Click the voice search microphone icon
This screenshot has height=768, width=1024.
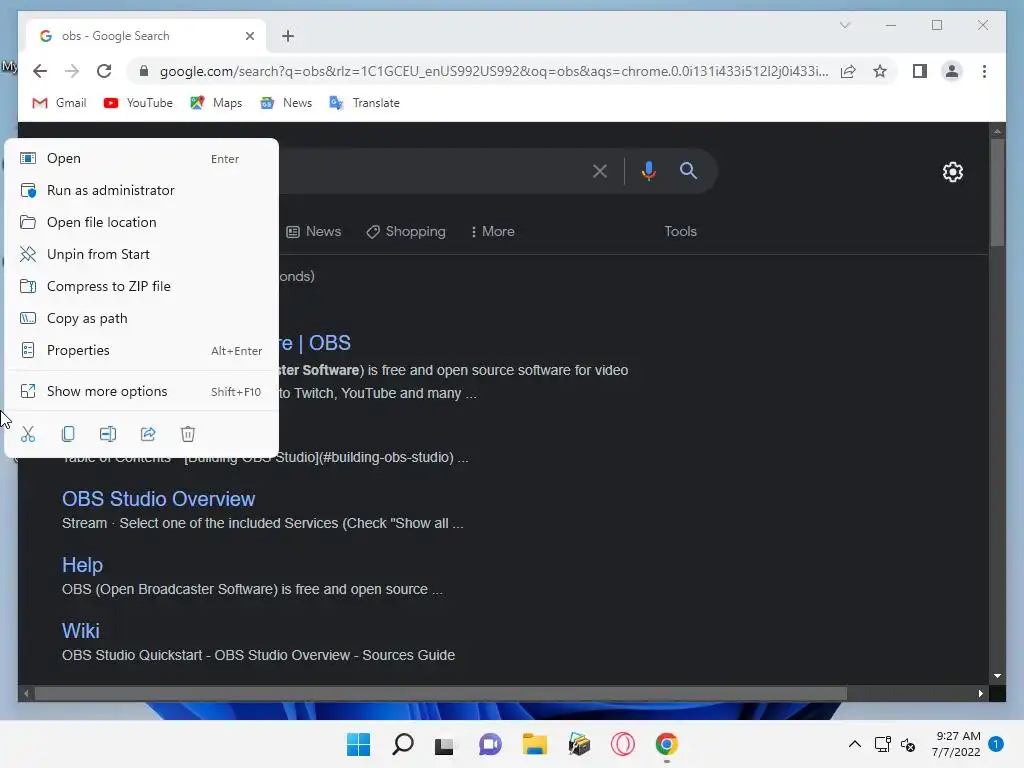point(648,171)
